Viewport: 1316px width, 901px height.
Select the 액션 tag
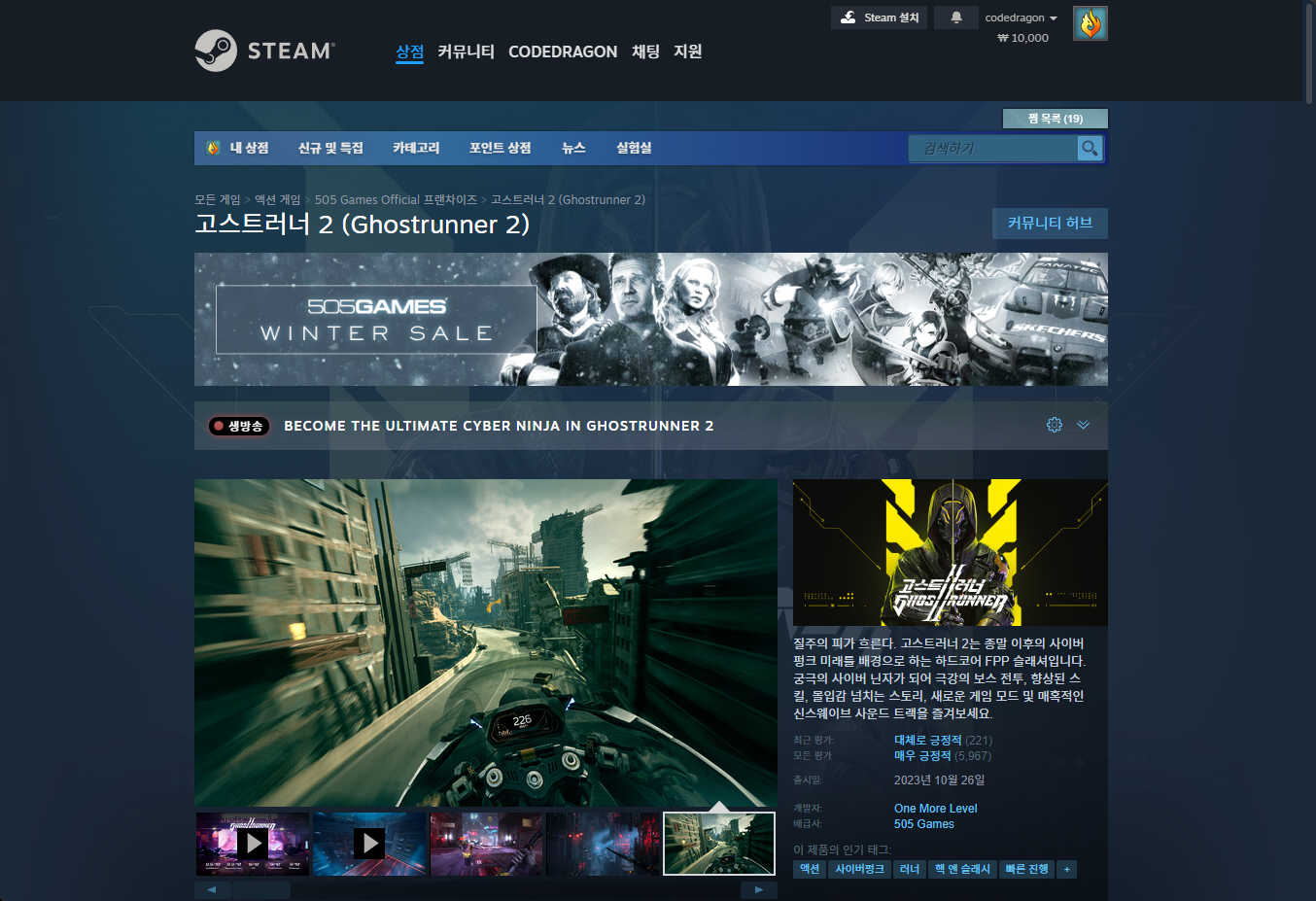(x=810, y=869)
